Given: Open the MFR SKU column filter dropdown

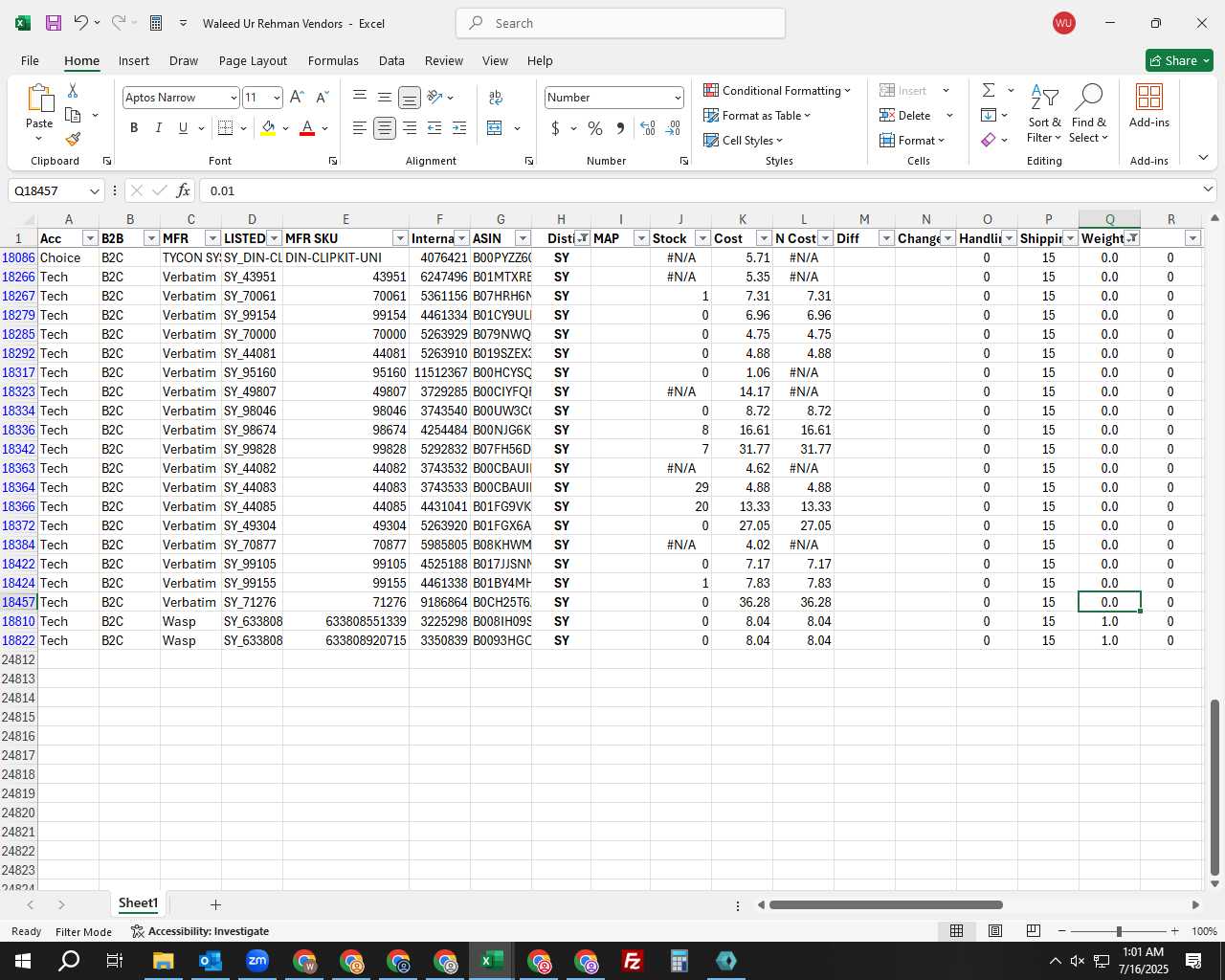Looking at the screenshot, I should coord(400,238).
